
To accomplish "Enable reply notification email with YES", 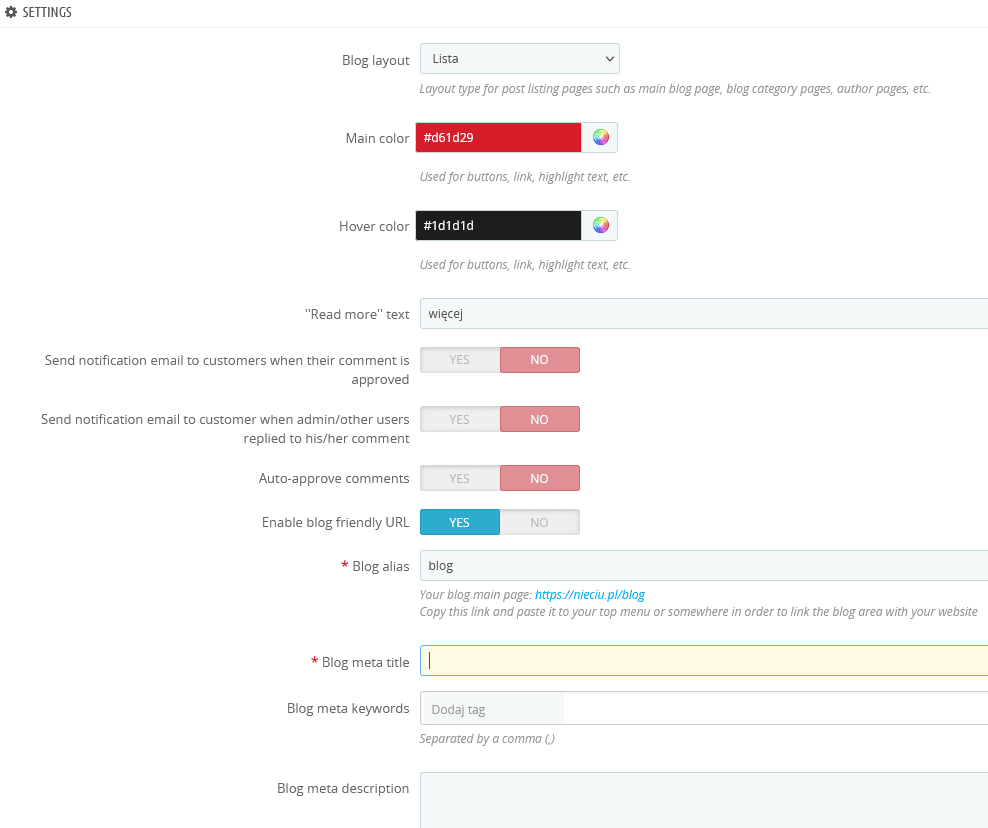I will [x=460, y=419].
